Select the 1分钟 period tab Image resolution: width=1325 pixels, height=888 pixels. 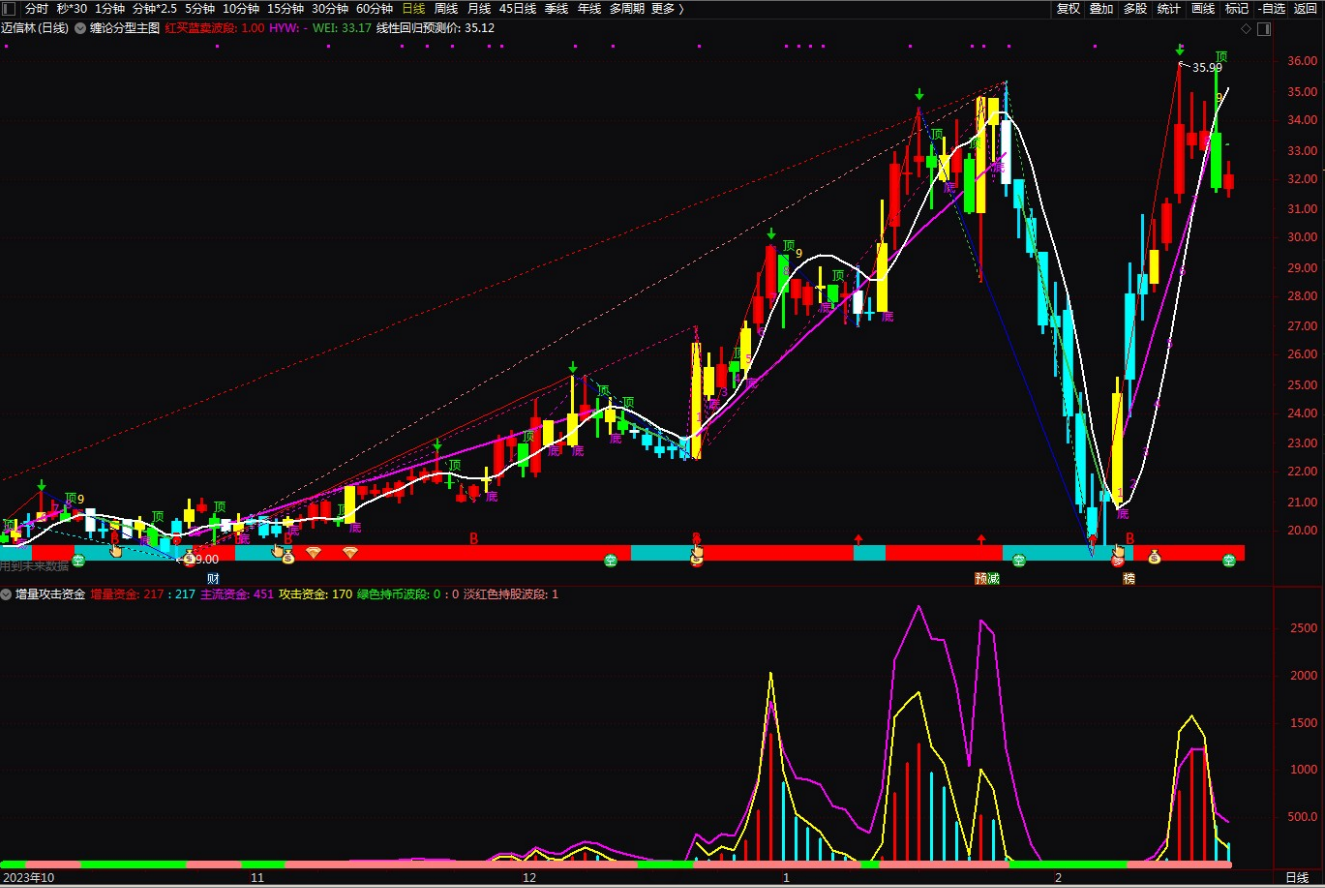110,8
